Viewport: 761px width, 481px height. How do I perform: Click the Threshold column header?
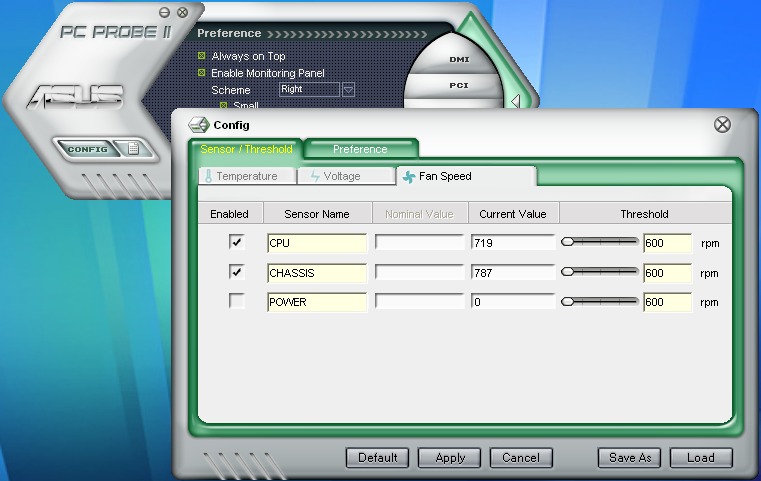tap(645, 214)
